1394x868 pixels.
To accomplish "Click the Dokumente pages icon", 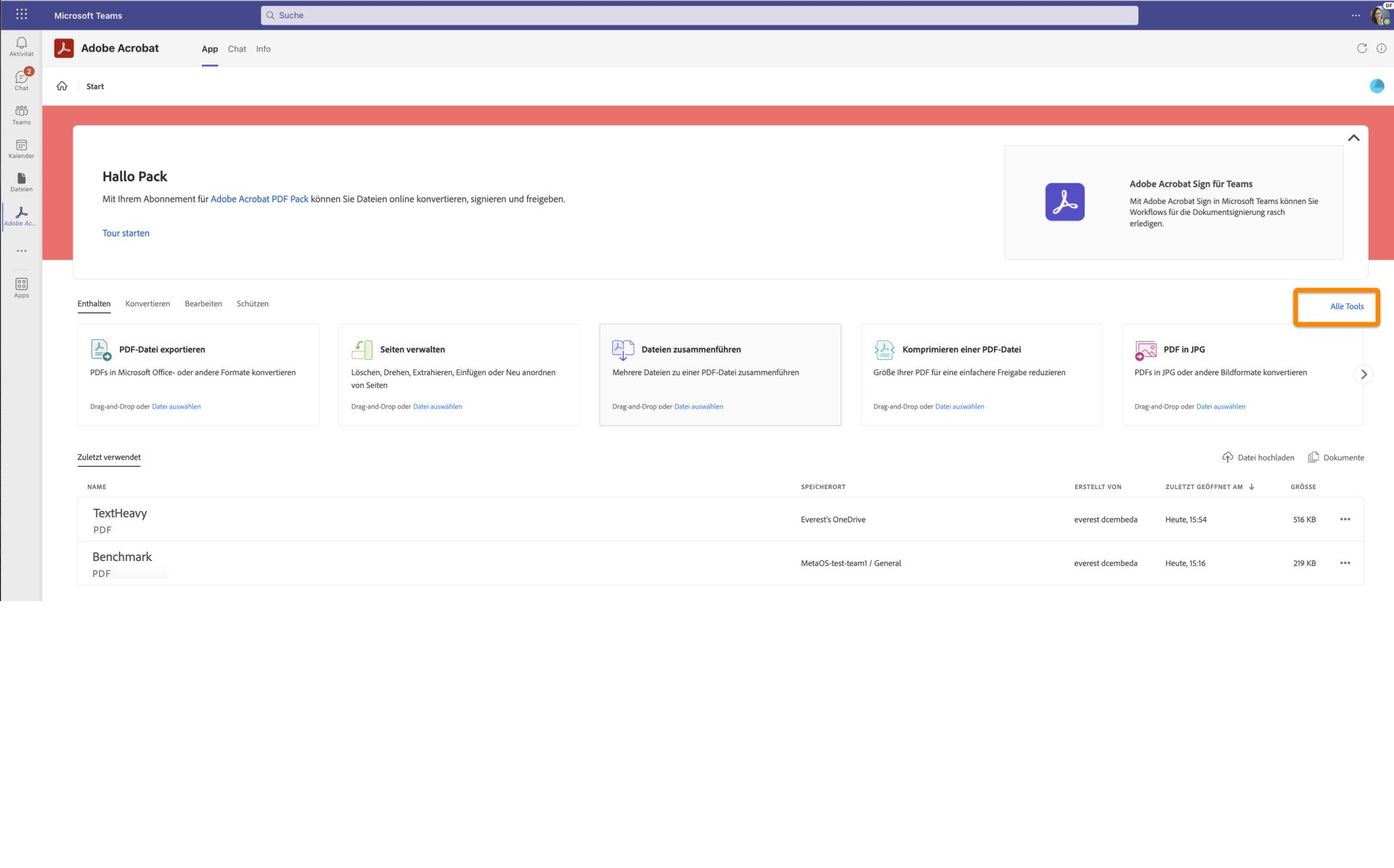I will coord(1313,457).
